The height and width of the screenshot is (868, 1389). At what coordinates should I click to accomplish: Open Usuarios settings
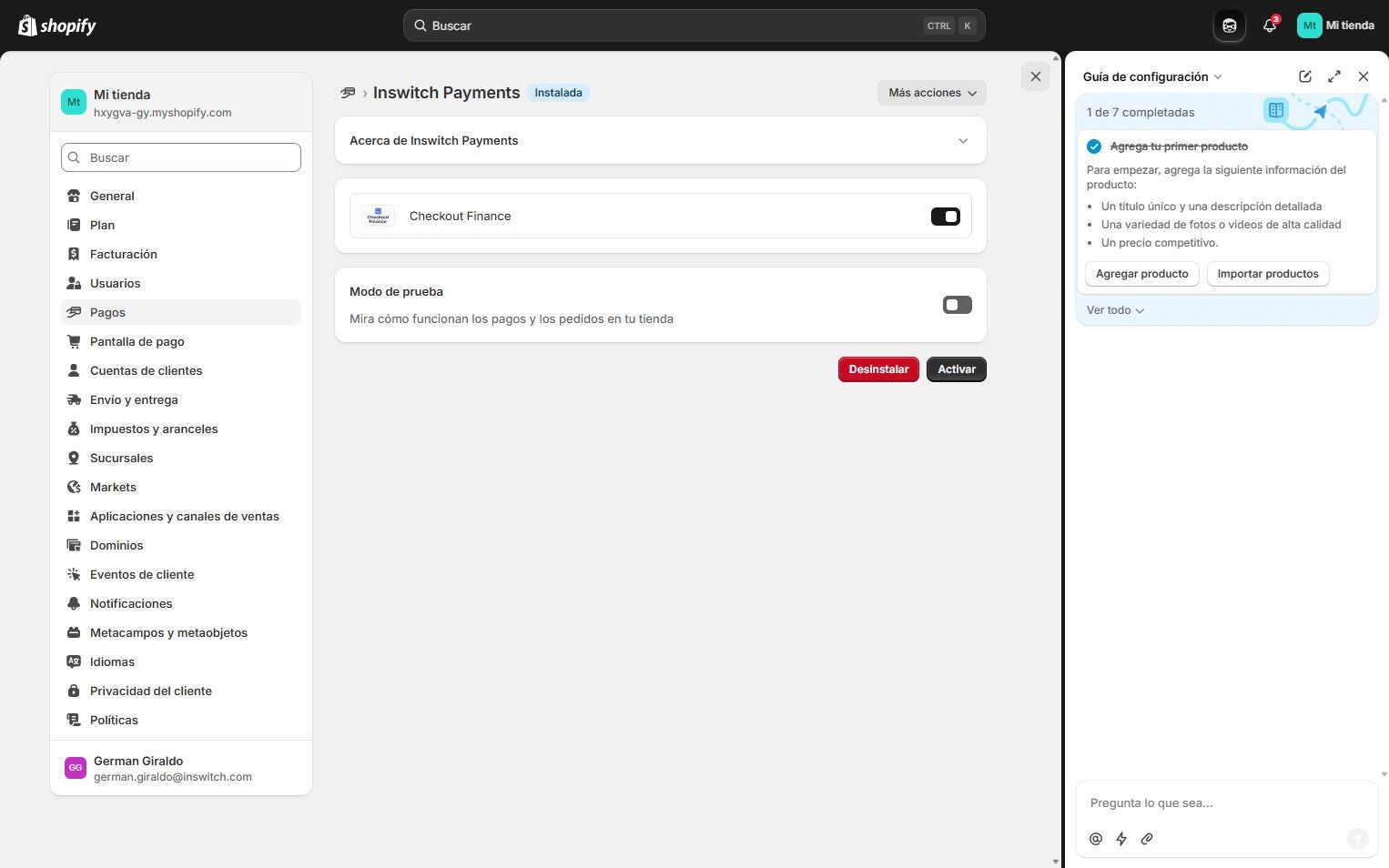[181, 283]
